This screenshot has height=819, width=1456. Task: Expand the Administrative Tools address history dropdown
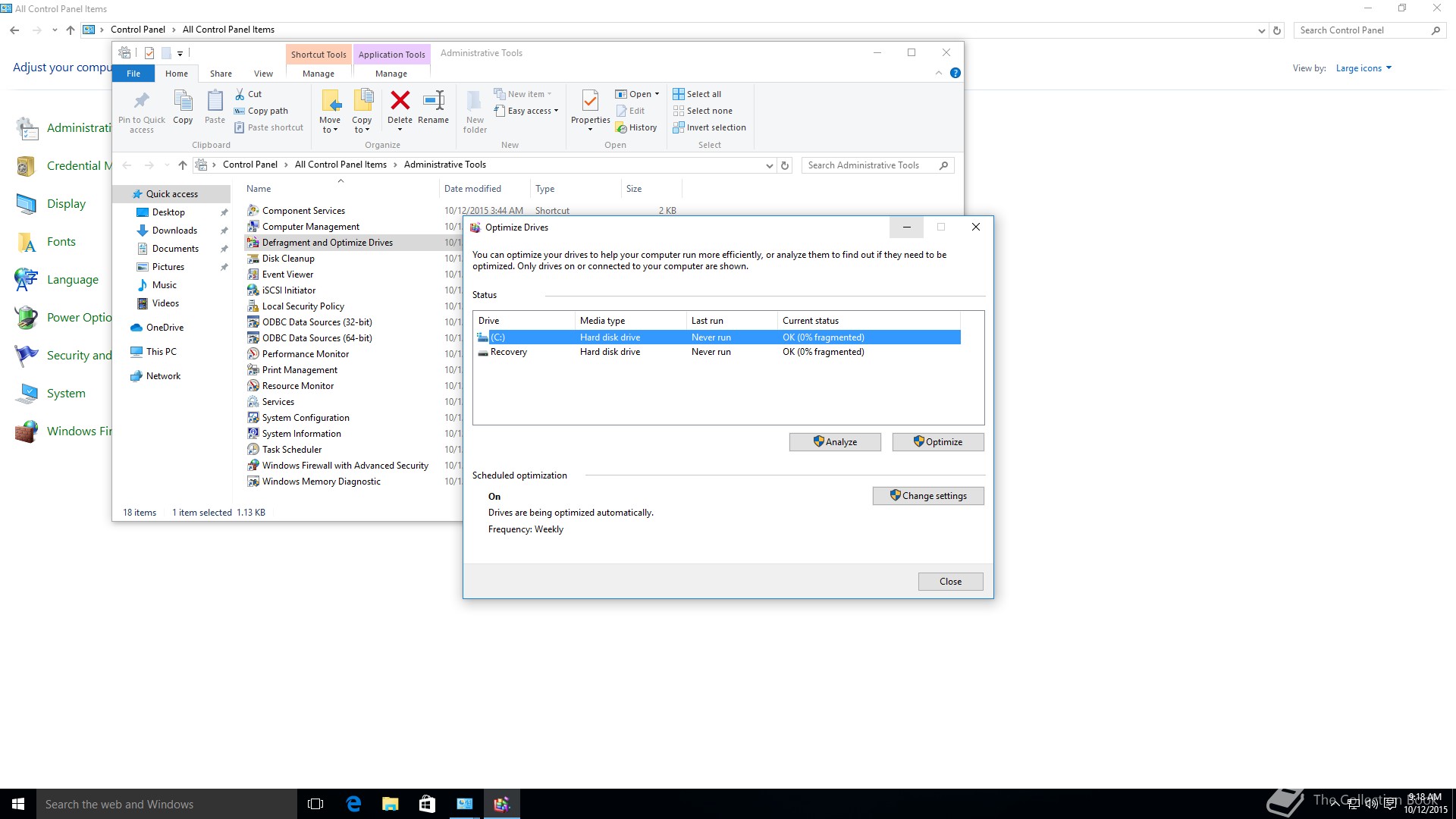point(769,165)
